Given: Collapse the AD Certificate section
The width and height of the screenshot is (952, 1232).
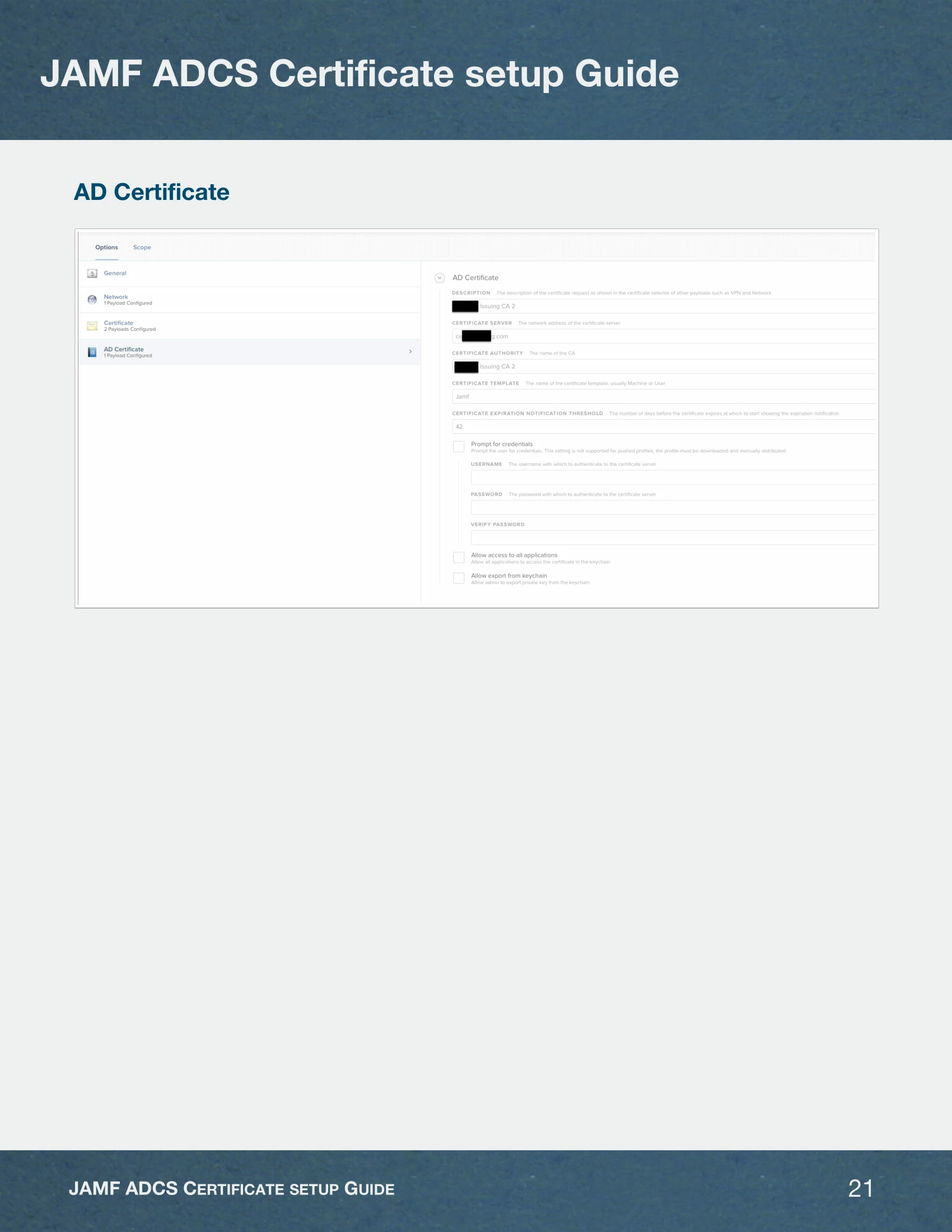Looking at the screenshot, I should 440,278.
